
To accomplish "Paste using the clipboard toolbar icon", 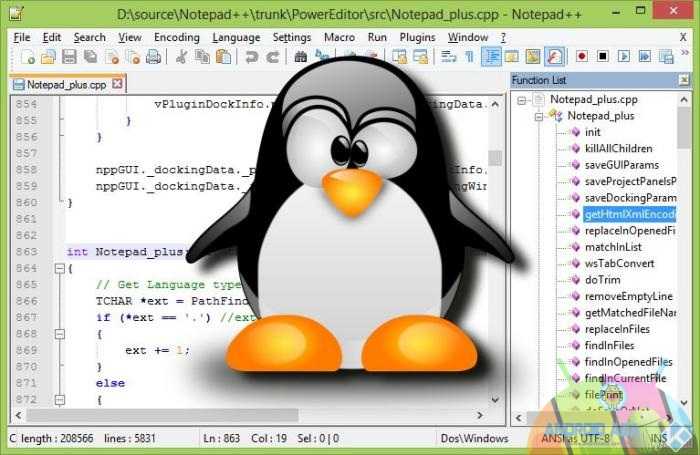I will click(x=223, y=57).
